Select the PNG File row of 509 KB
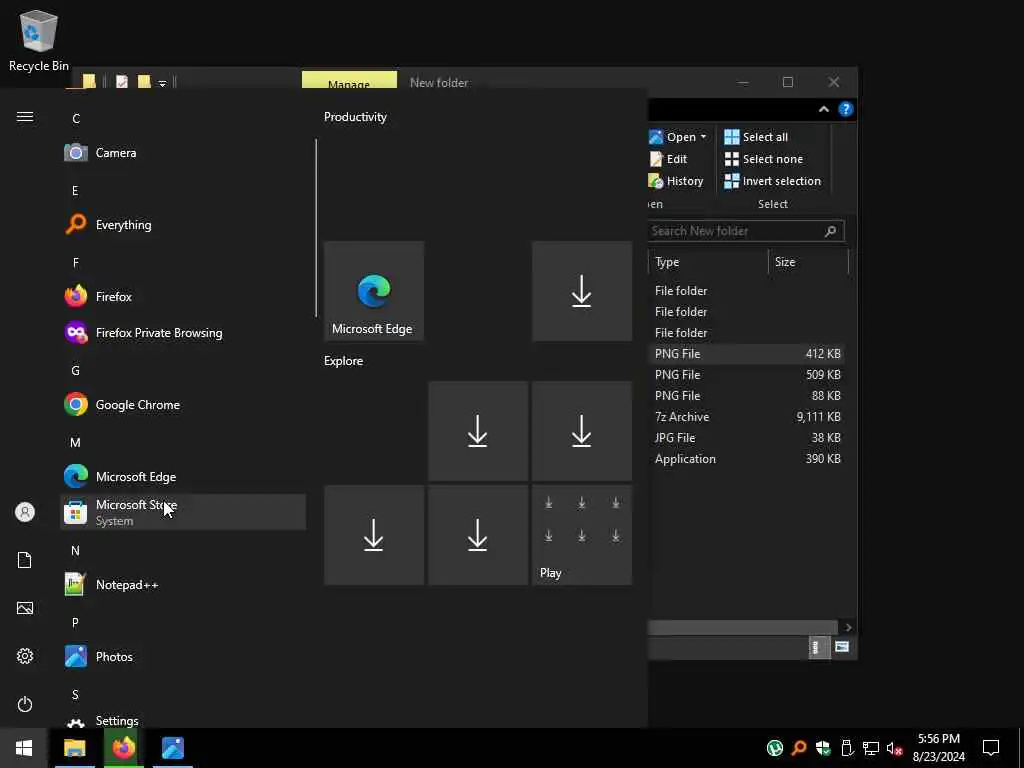Screen dimensions: 1024x768 748,375
